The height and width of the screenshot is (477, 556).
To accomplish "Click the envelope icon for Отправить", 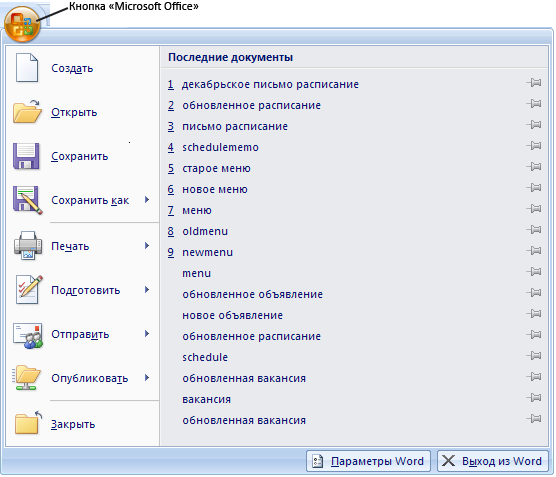I will 28,335.
